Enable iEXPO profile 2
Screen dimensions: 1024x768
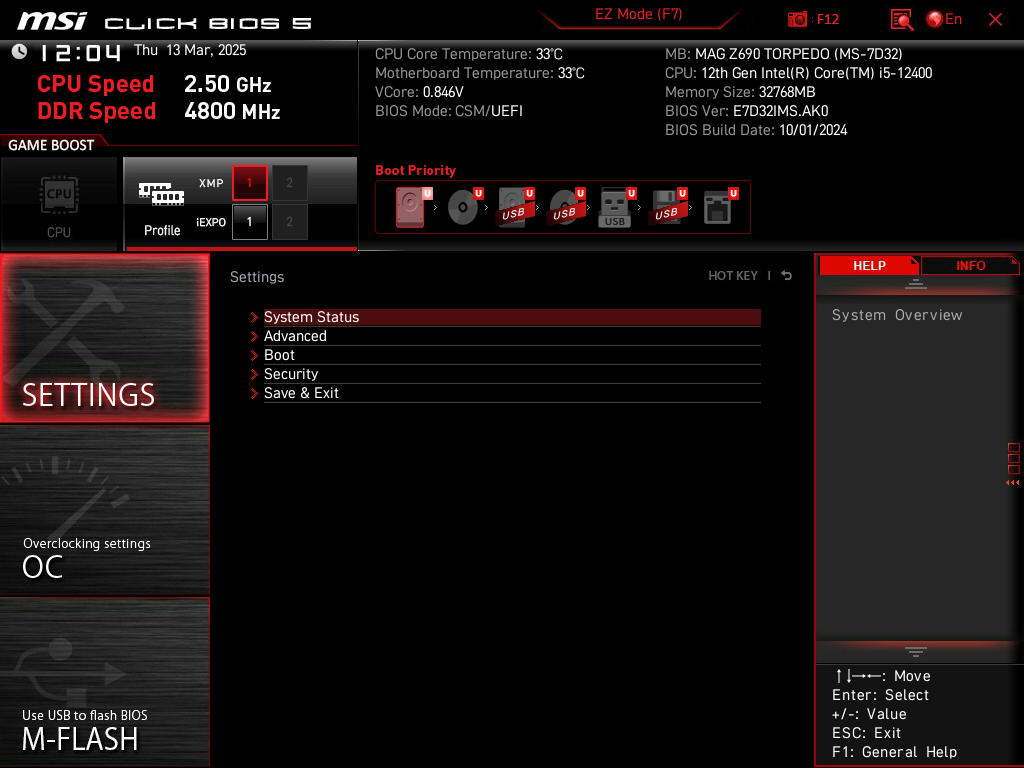[289, 222]
